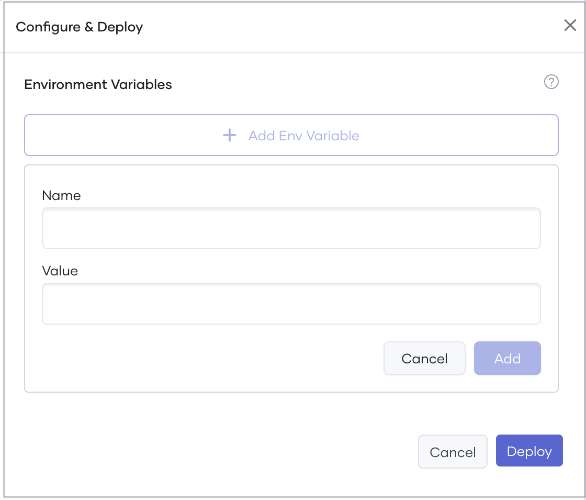586x500 pixels.
Task: Click the Deploy button
Action: [x=529, y=451]
